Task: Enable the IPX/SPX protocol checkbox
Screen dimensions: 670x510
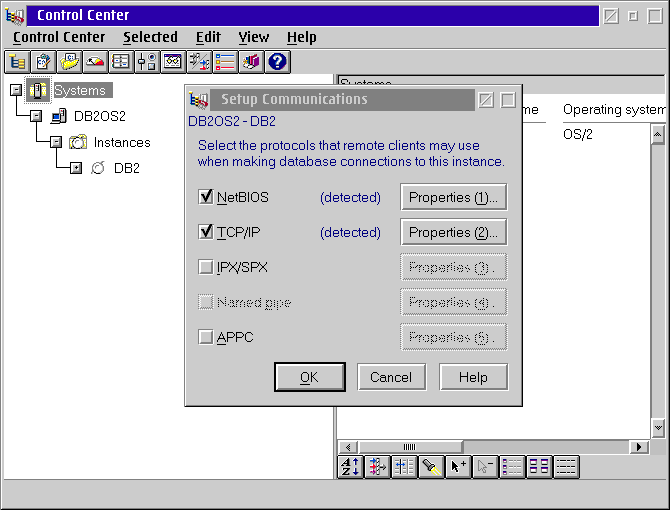Action: [x=206, y=267]
